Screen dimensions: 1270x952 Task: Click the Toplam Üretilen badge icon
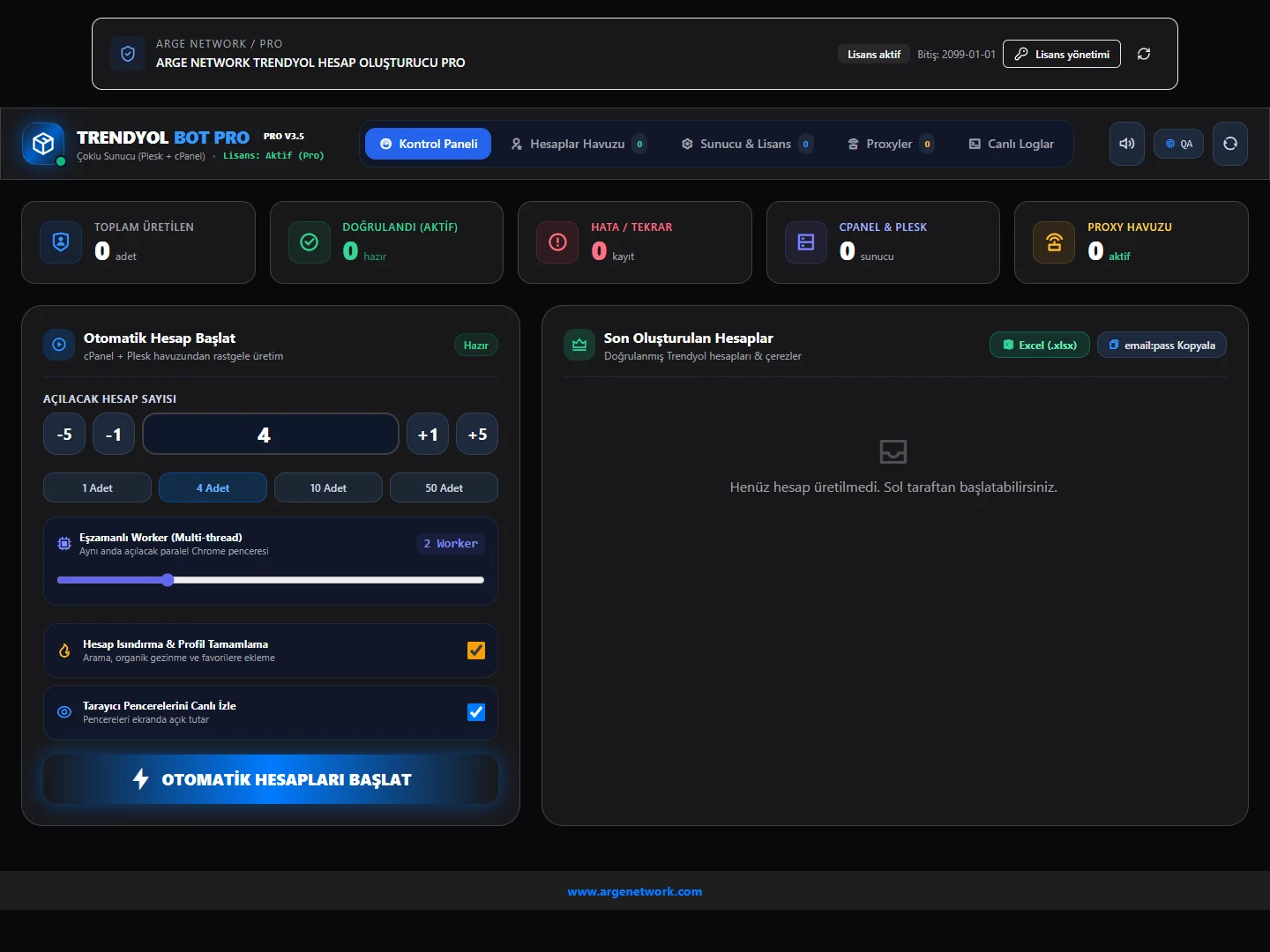click(x=61, y=242)
